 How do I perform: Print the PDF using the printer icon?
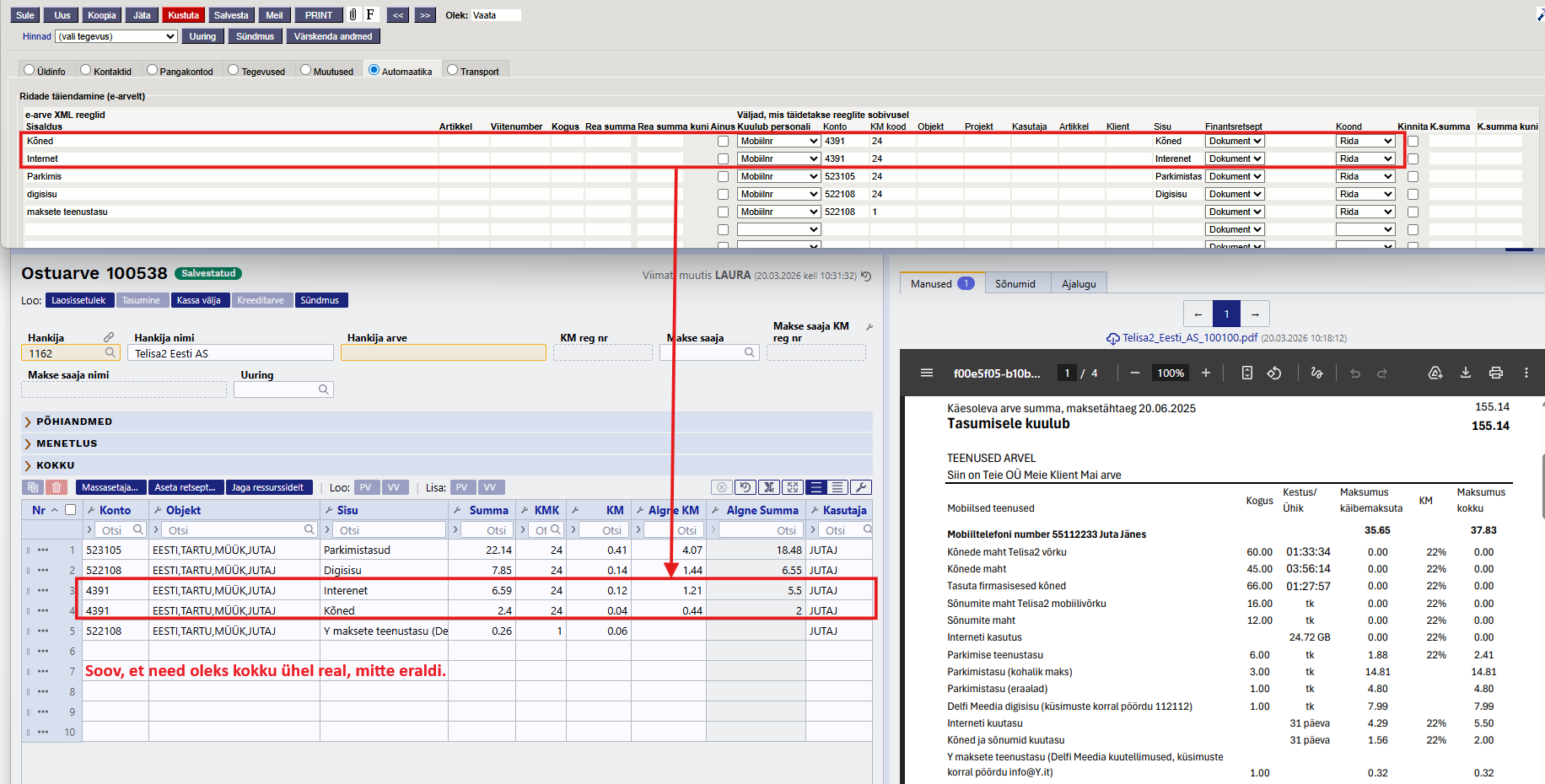[1496, 373]
